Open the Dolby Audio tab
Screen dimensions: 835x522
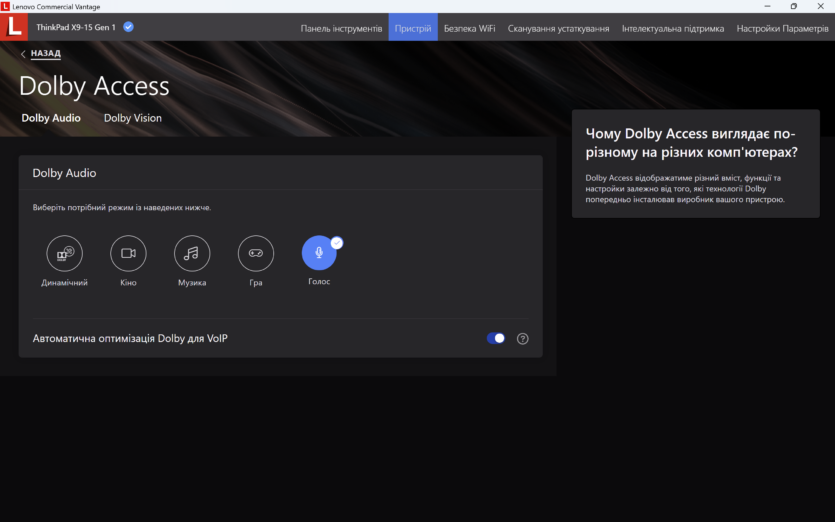pyautogui.click(x=51, y=118)
